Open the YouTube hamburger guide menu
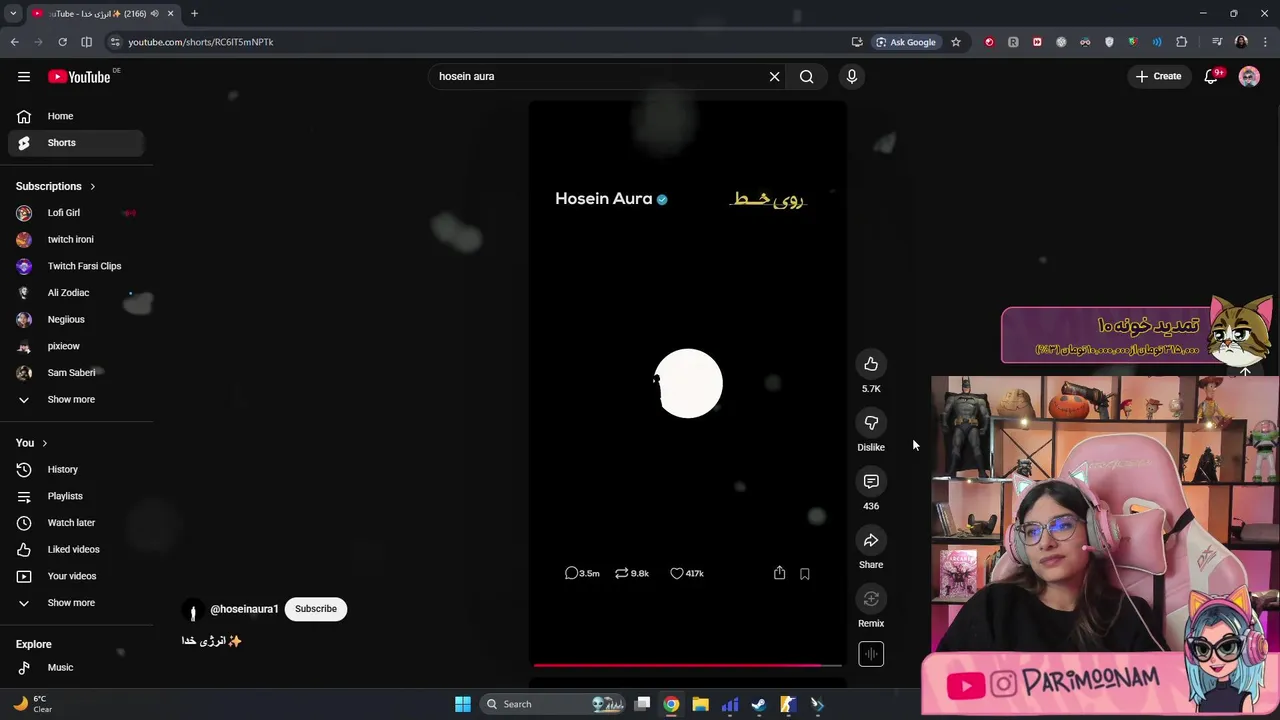 tap(24, 76)
